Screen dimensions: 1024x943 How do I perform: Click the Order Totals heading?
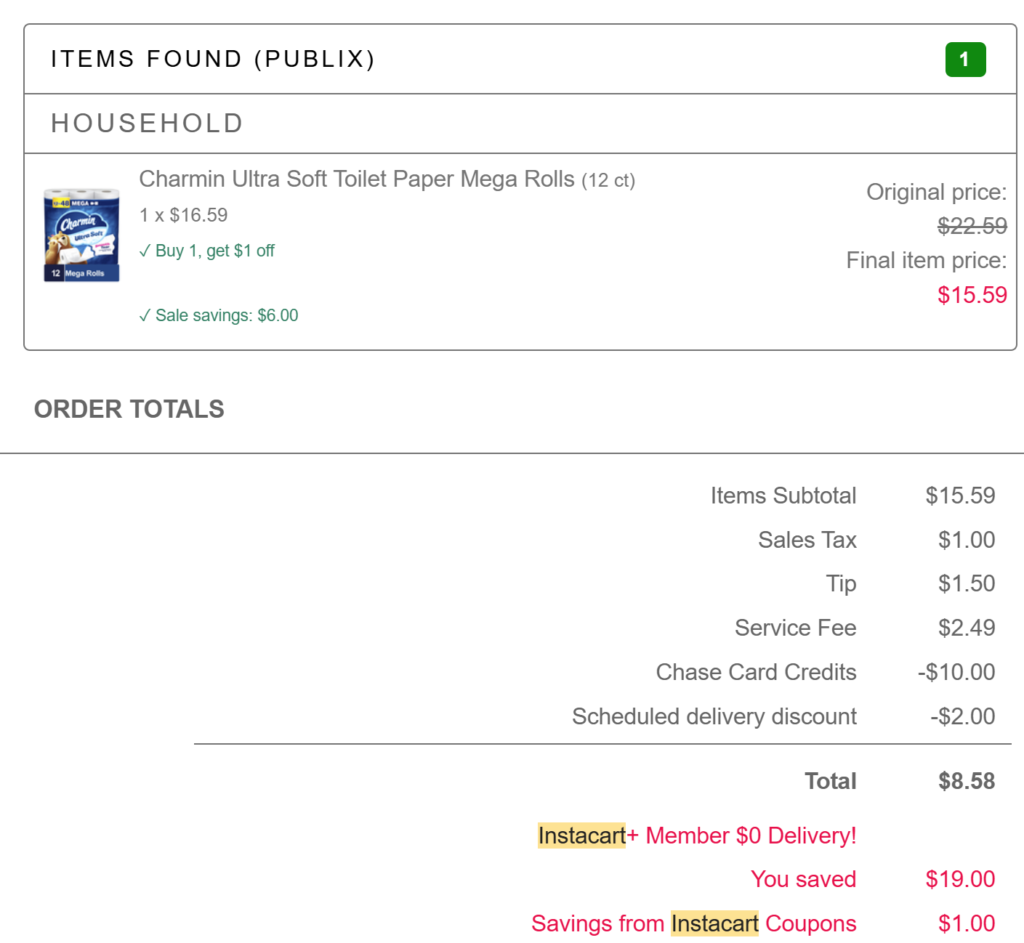tap(129, 409)
